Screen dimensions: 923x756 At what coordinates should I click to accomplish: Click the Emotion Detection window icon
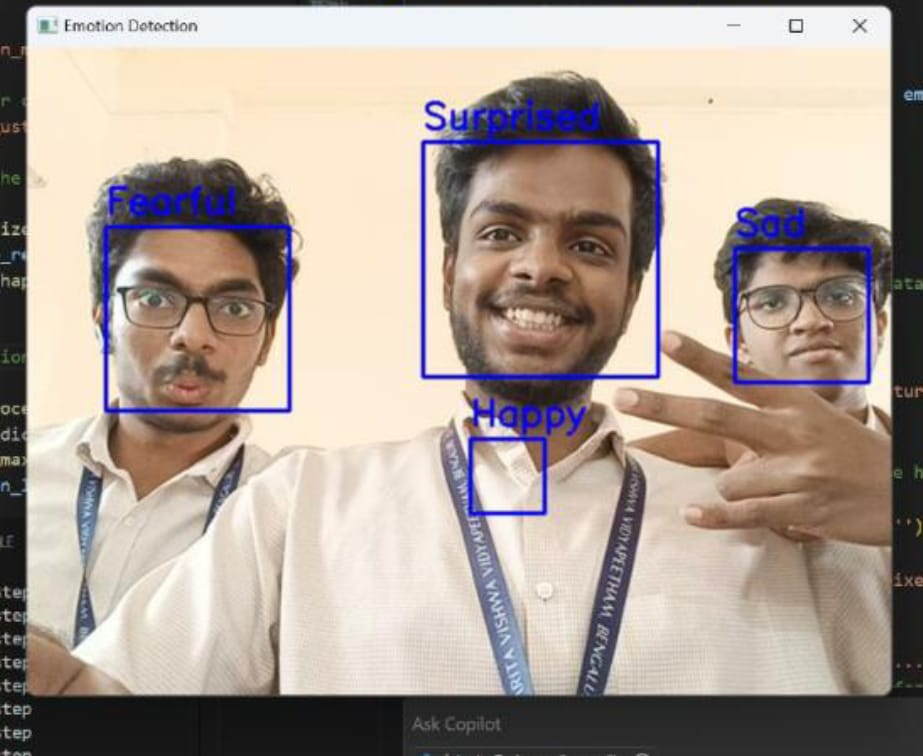click(47, 26)
